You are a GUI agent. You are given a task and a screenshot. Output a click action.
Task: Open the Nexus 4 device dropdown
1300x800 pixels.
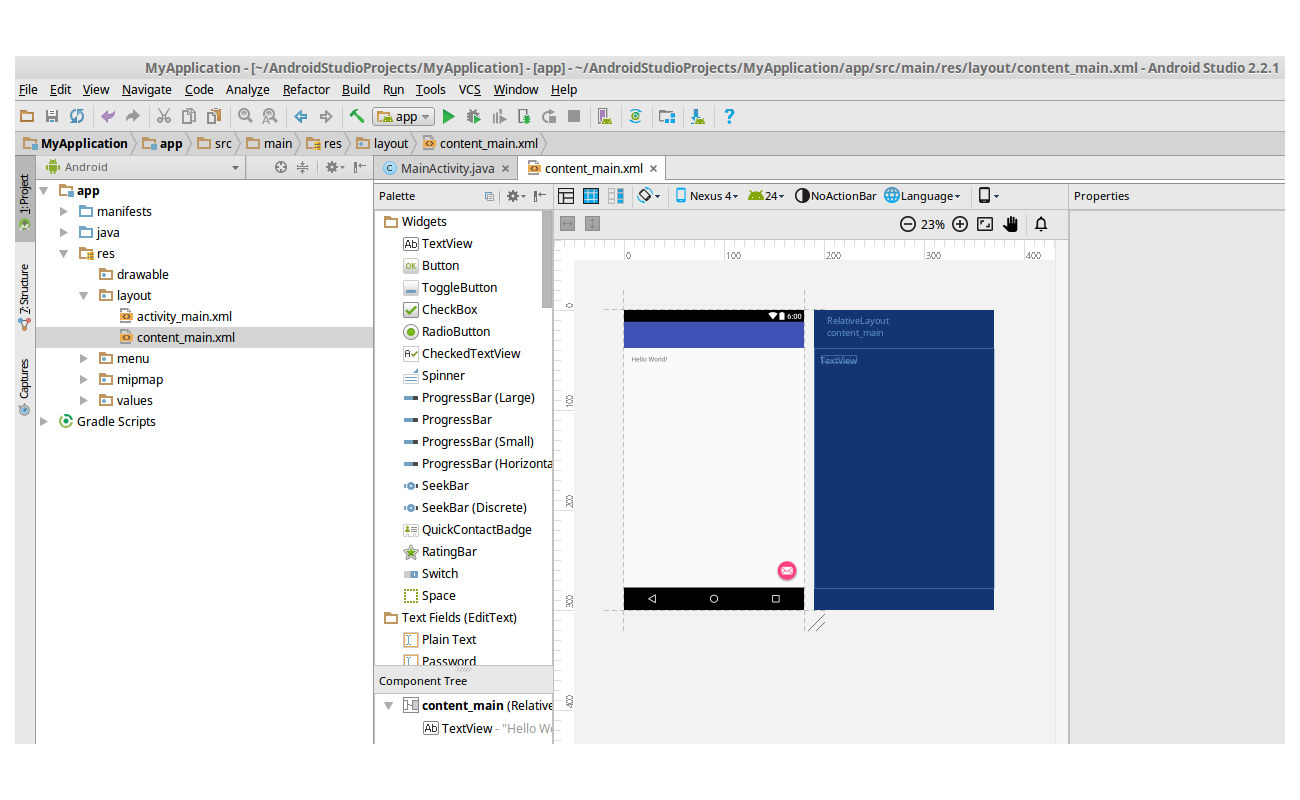tap(707, 196)
